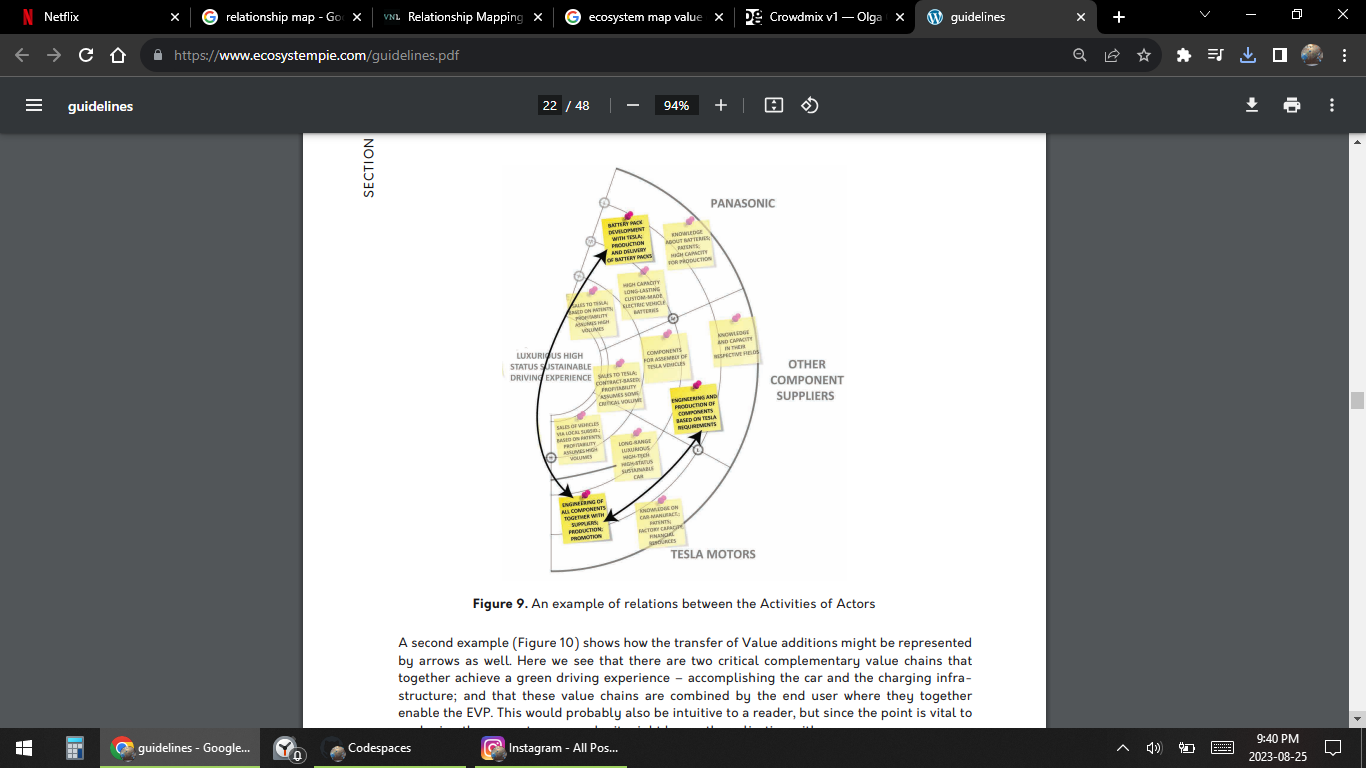Show hidden system tray icons
1366x768 pixels.
pyautogui.click(x=1122, y=748)
